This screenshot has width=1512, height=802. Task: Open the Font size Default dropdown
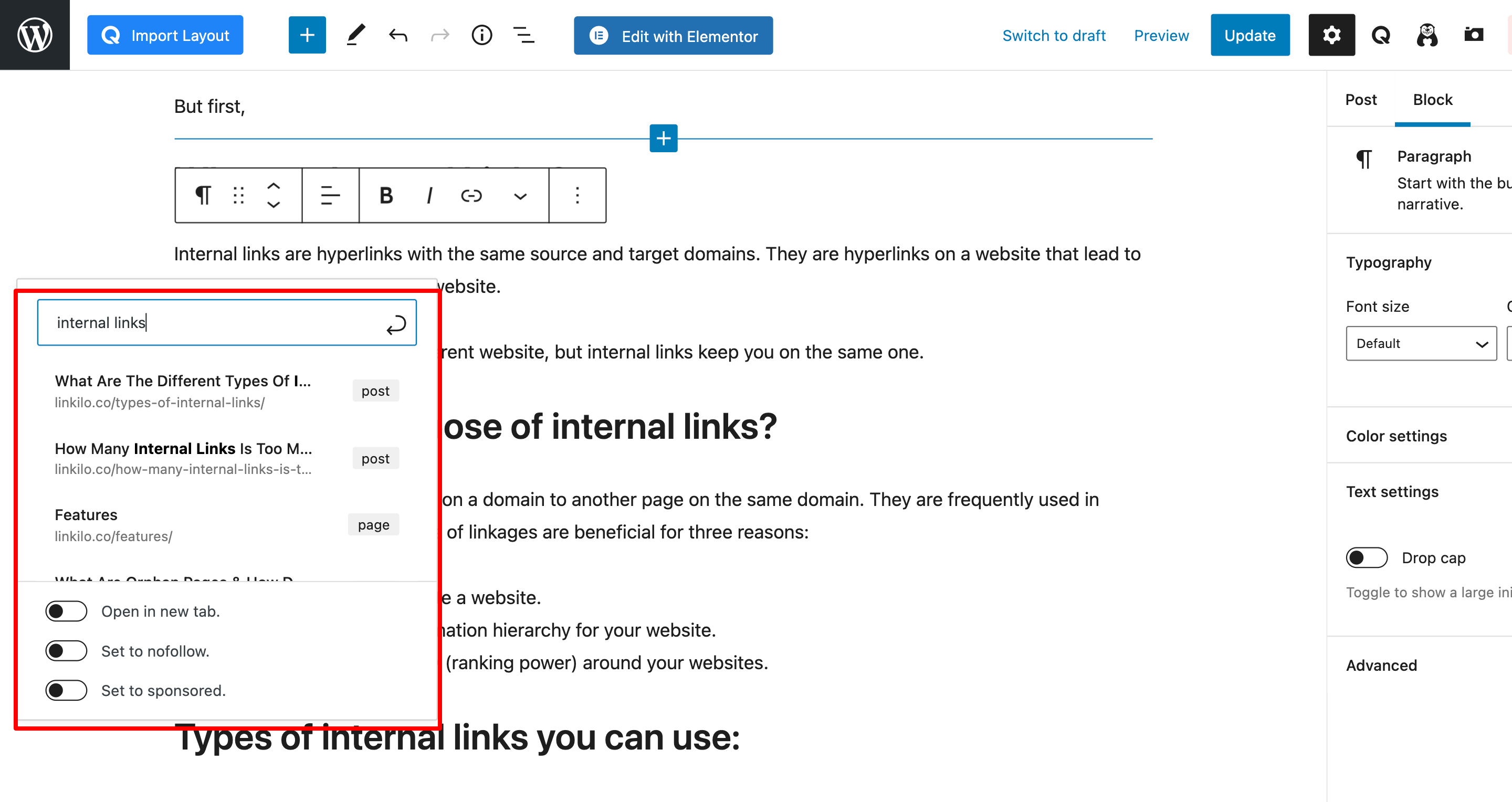click(x=1421, y=343)
